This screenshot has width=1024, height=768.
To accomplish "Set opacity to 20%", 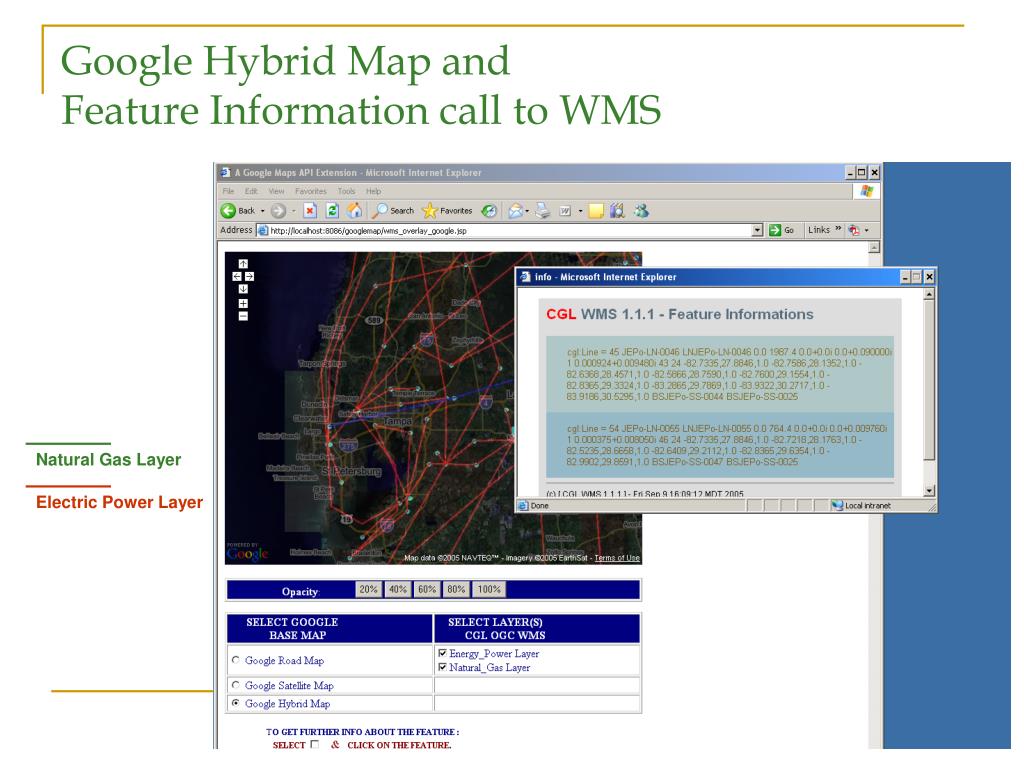I will tap(368, 589).
